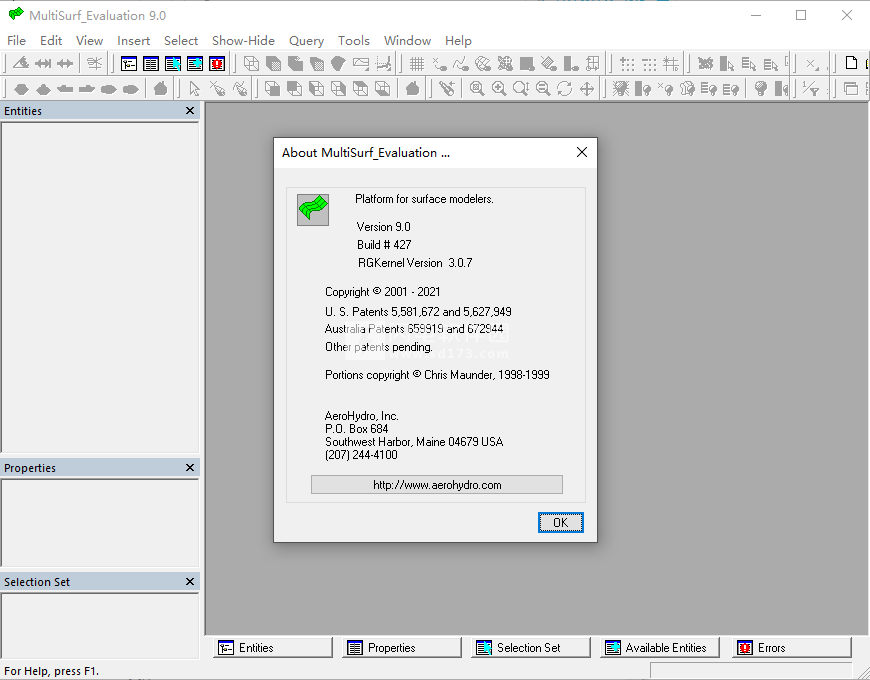
Task: Open the Show-Hide menu
Action: (x=243, y=40)
